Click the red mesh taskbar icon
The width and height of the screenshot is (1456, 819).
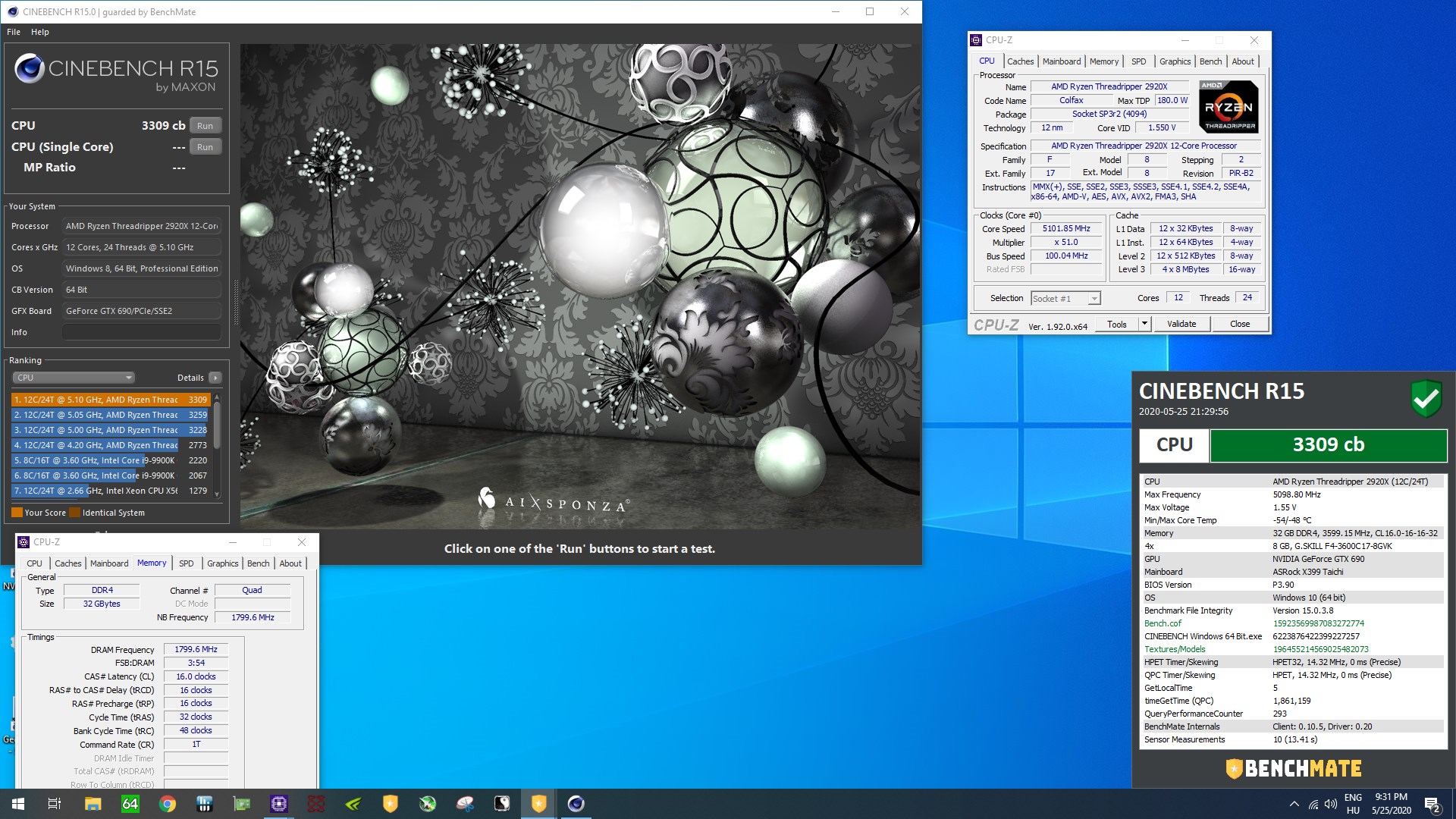(316, 804)
